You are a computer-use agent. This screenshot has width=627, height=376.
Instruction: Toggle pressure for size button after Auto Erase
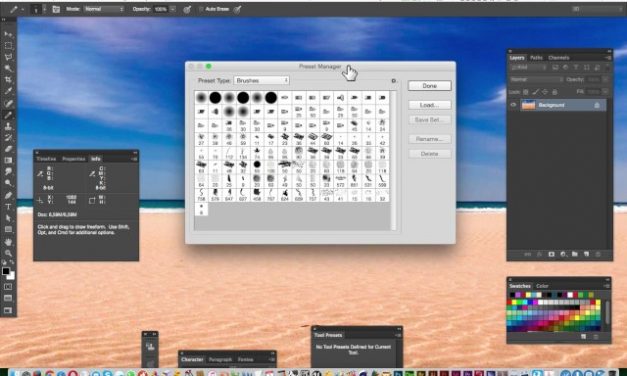[238, 9]
